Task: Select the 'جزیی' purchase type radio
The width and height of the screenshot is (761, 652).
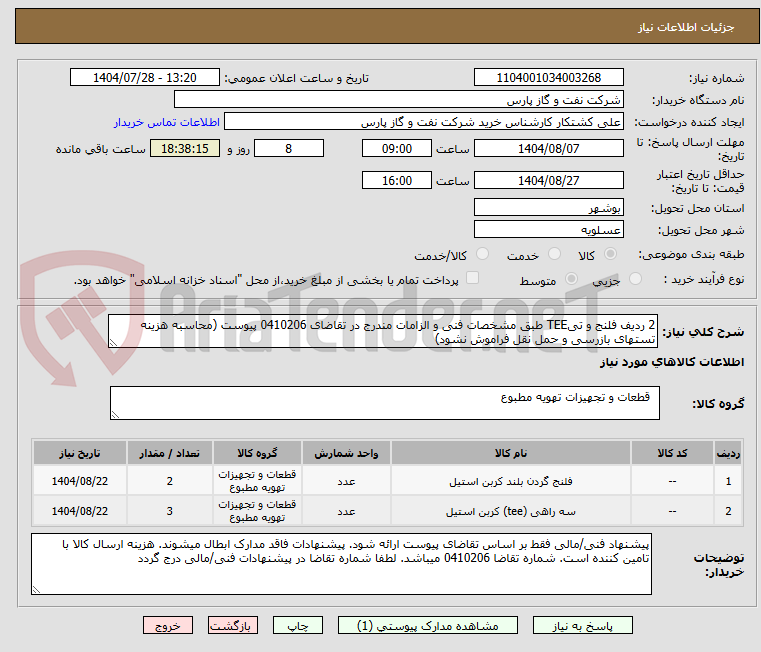Action: [x=637, y=280]
